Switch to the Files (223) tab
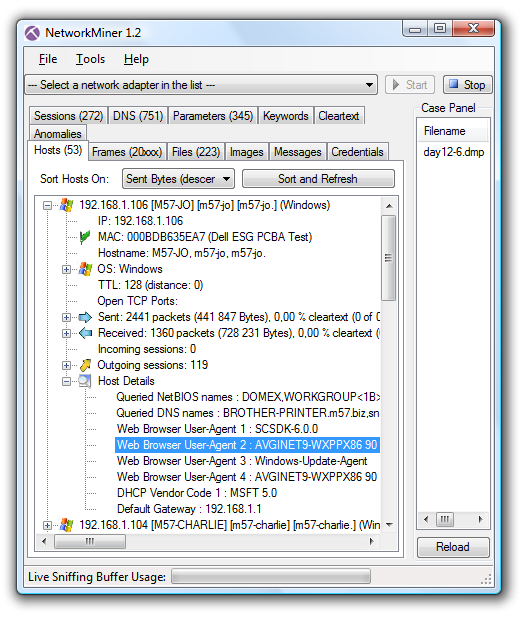520x617 pixels. tap(196, 152)
